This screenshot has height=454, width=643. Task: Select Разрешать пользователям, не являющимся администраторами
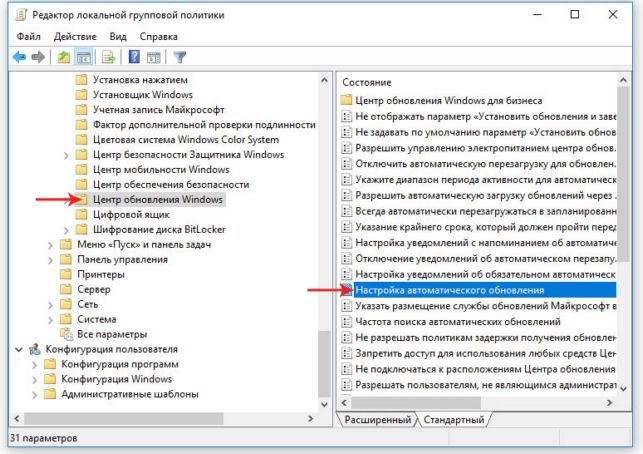coord(486,385)
